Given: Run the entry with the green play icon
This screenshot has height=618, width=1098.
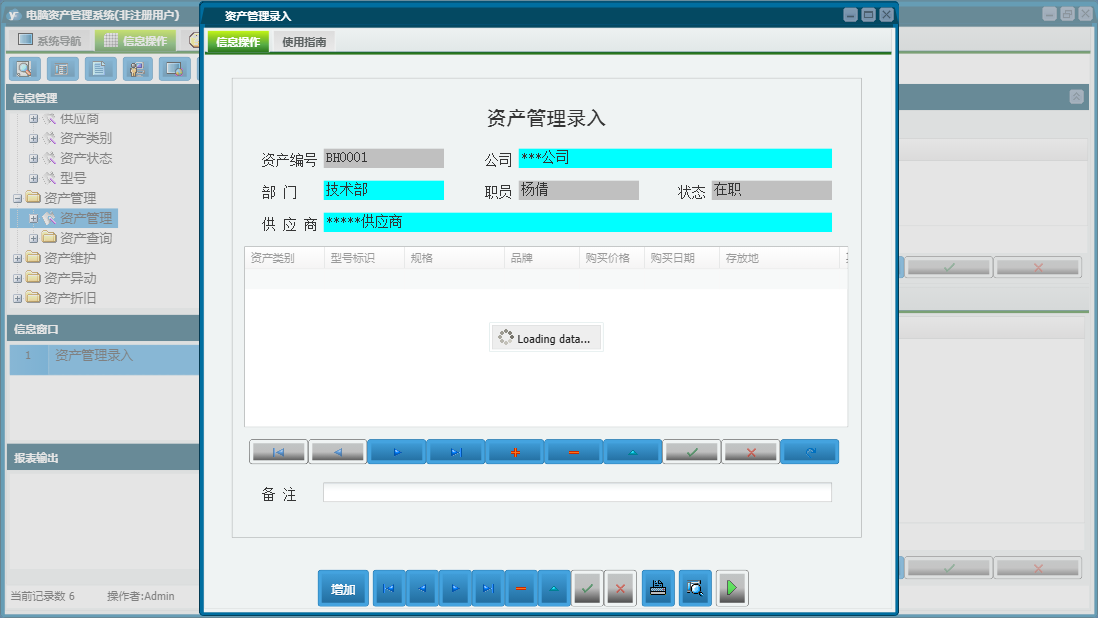Looking at the screenshot, I should 731,588.
